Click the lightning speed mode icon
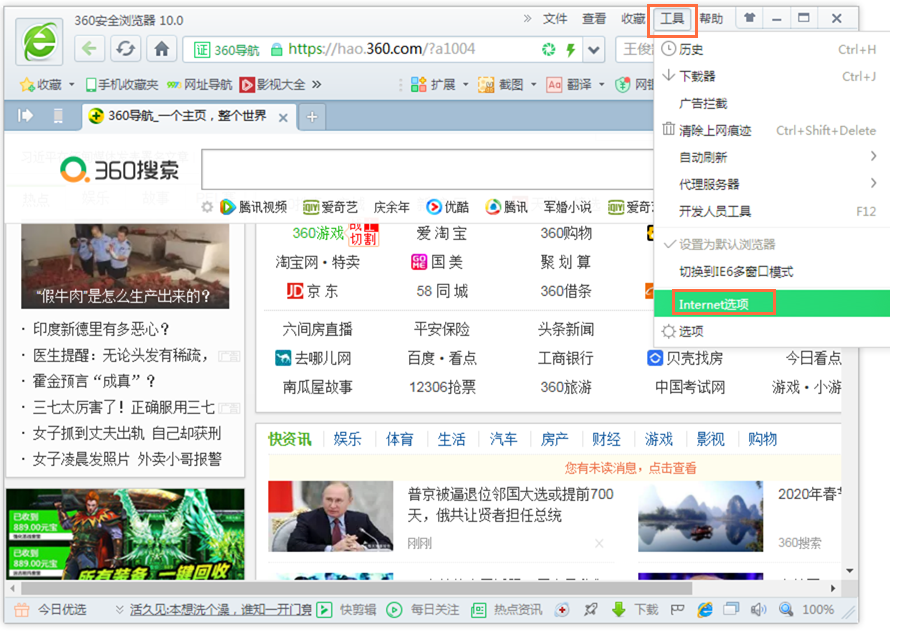Image resolution: width=905 pixels, height=635 pixels. pyautogui.click(x=571, y=50)
